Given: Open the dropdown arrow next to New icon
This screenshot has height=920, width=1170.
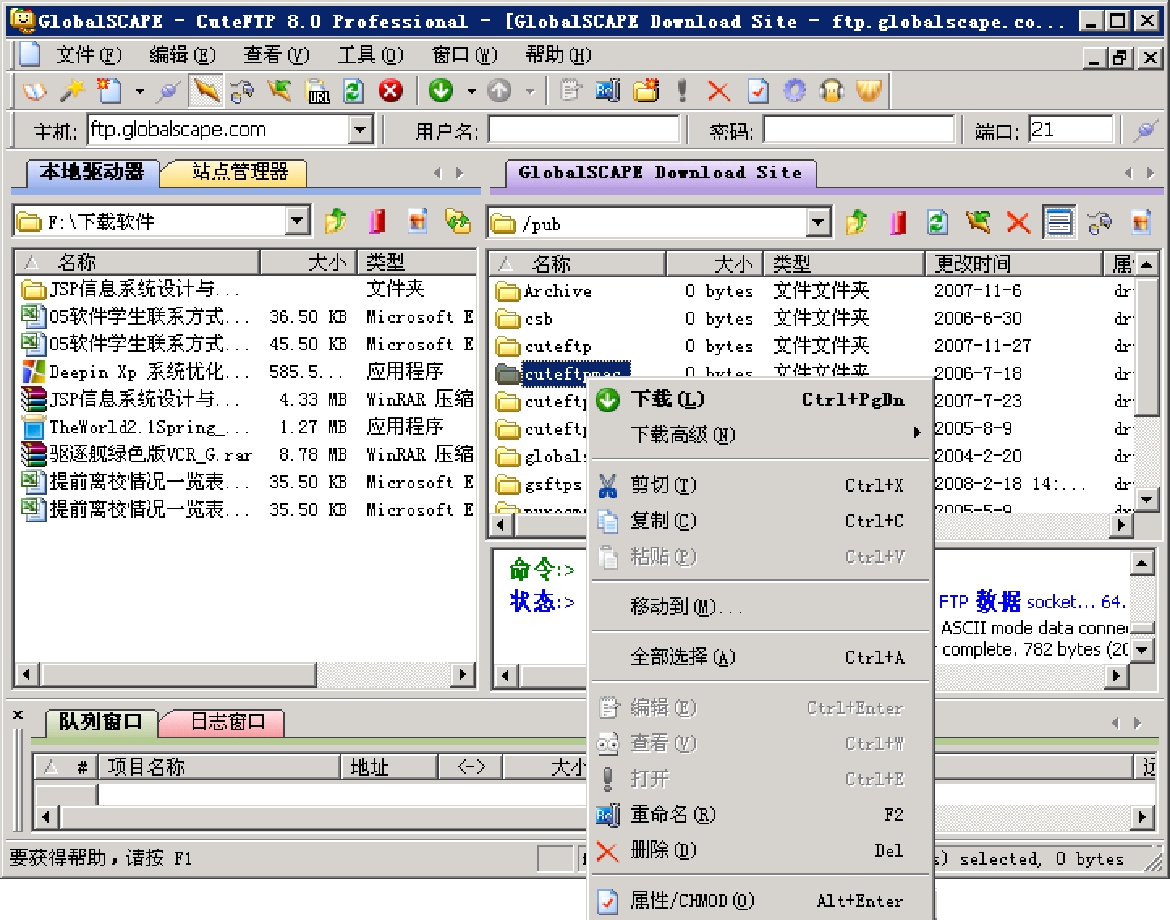Looking at the screenshot, I should coord(140,92).
